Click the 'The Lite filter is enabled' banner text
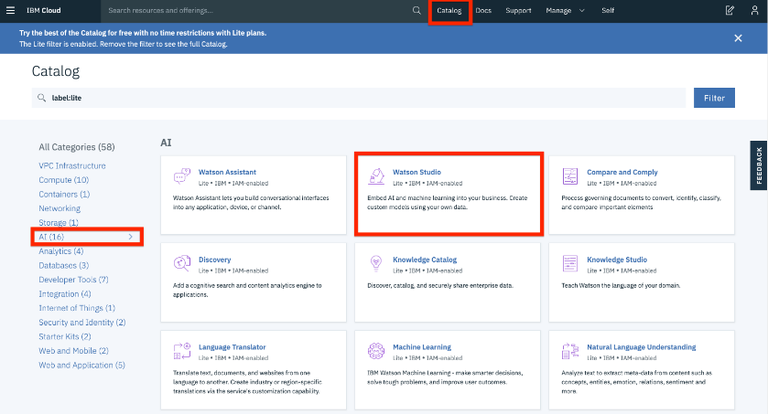768x414 pixels. (x=123, y=44)
